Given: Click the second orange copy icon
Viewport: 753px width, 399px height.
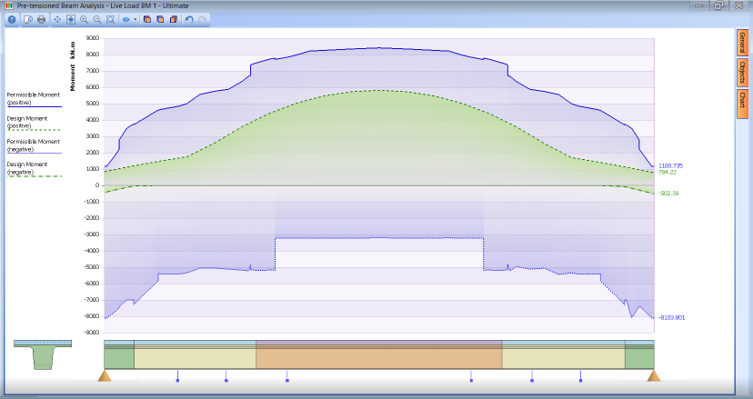Looking at the screenshot, I should coord(160,20).
